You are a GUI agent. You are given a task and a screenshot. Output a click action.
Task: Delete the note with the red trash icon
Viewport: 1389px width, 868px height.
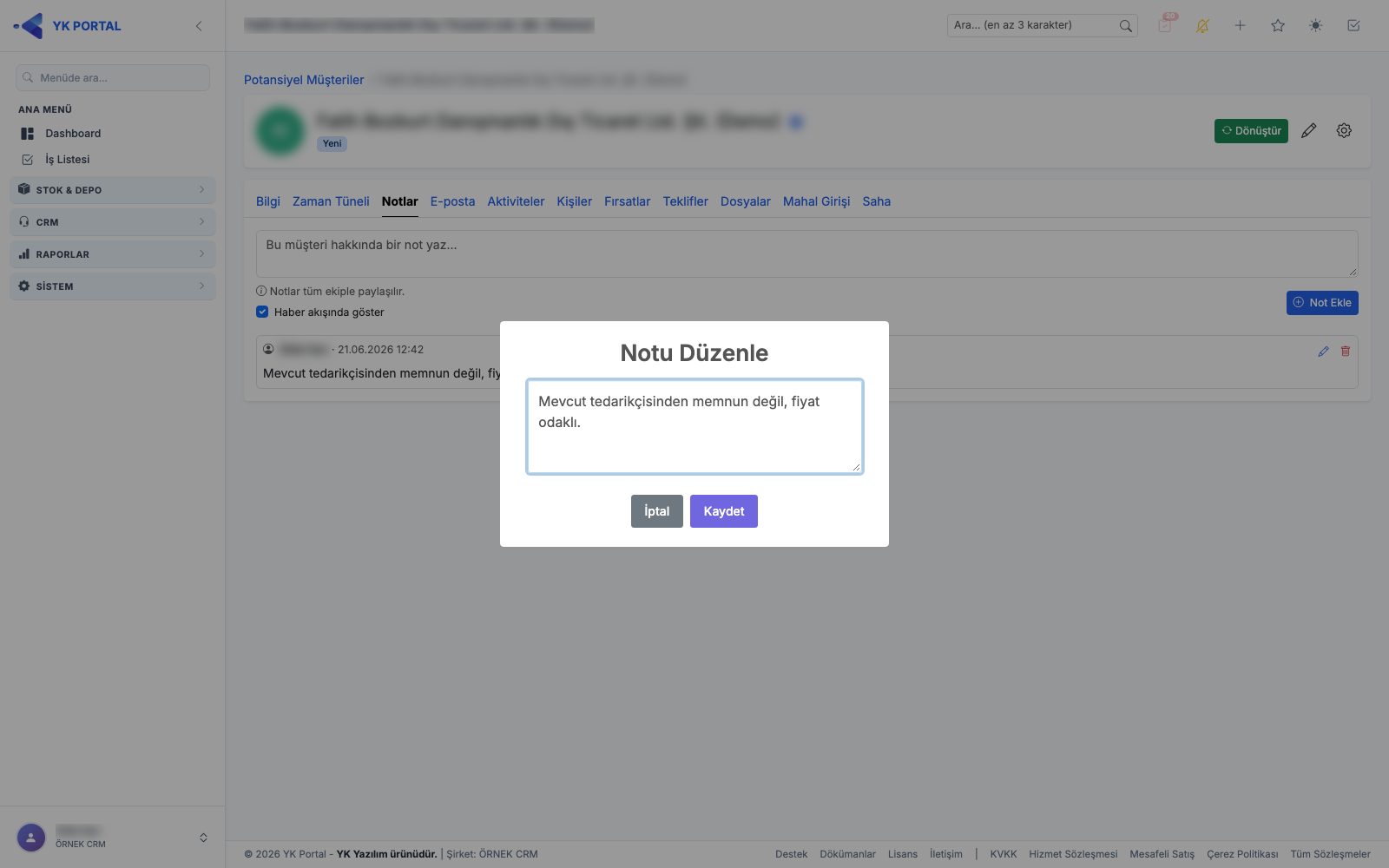coord(1346,352)
